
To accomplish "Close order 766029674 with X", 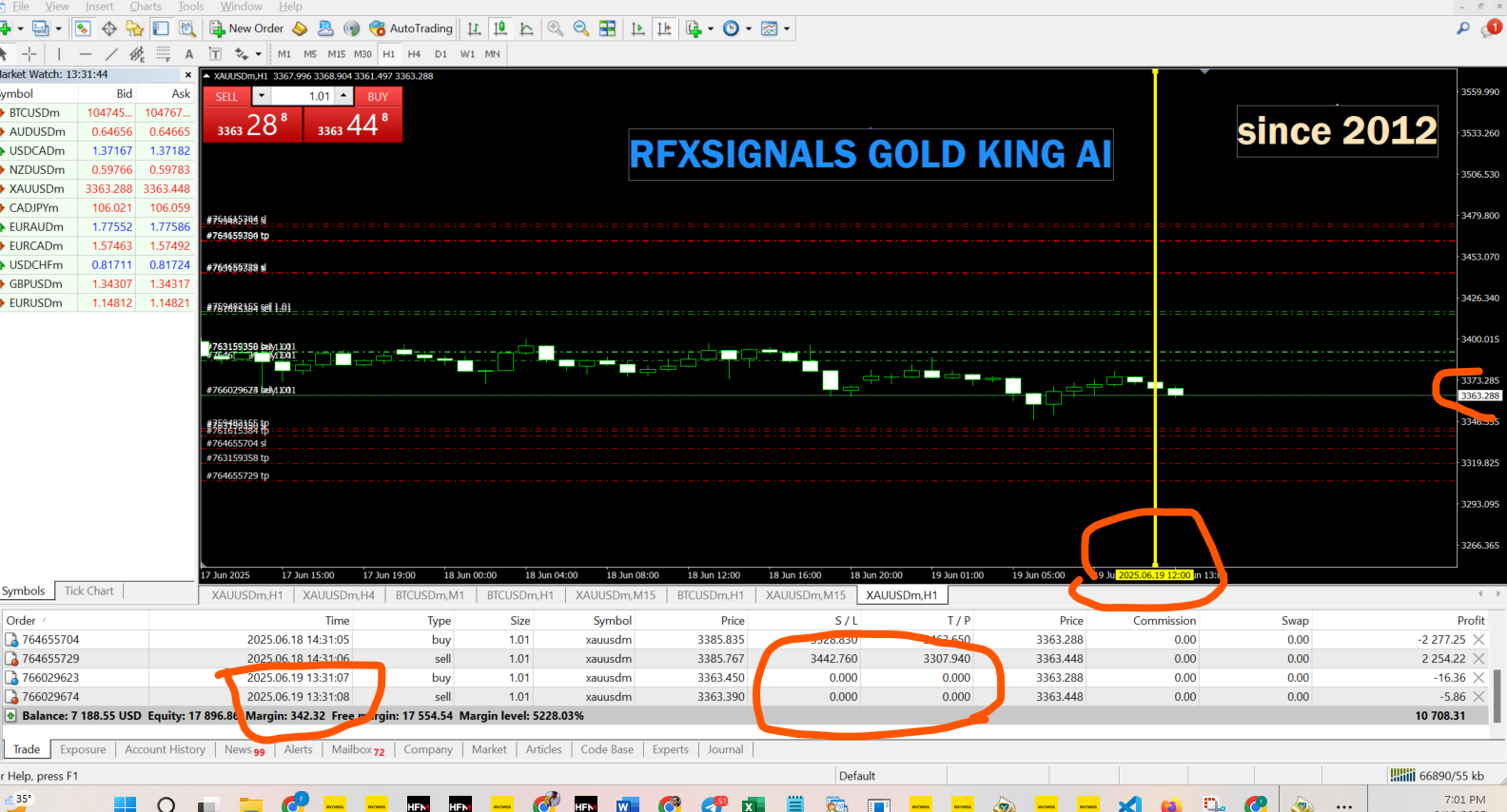I will pos(1478,697).
